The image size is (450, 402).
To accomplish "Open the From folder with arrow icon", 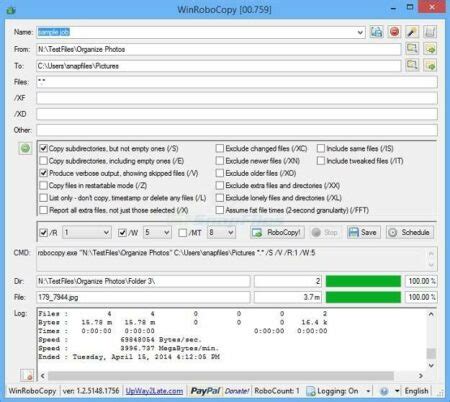I will [430, 49].
